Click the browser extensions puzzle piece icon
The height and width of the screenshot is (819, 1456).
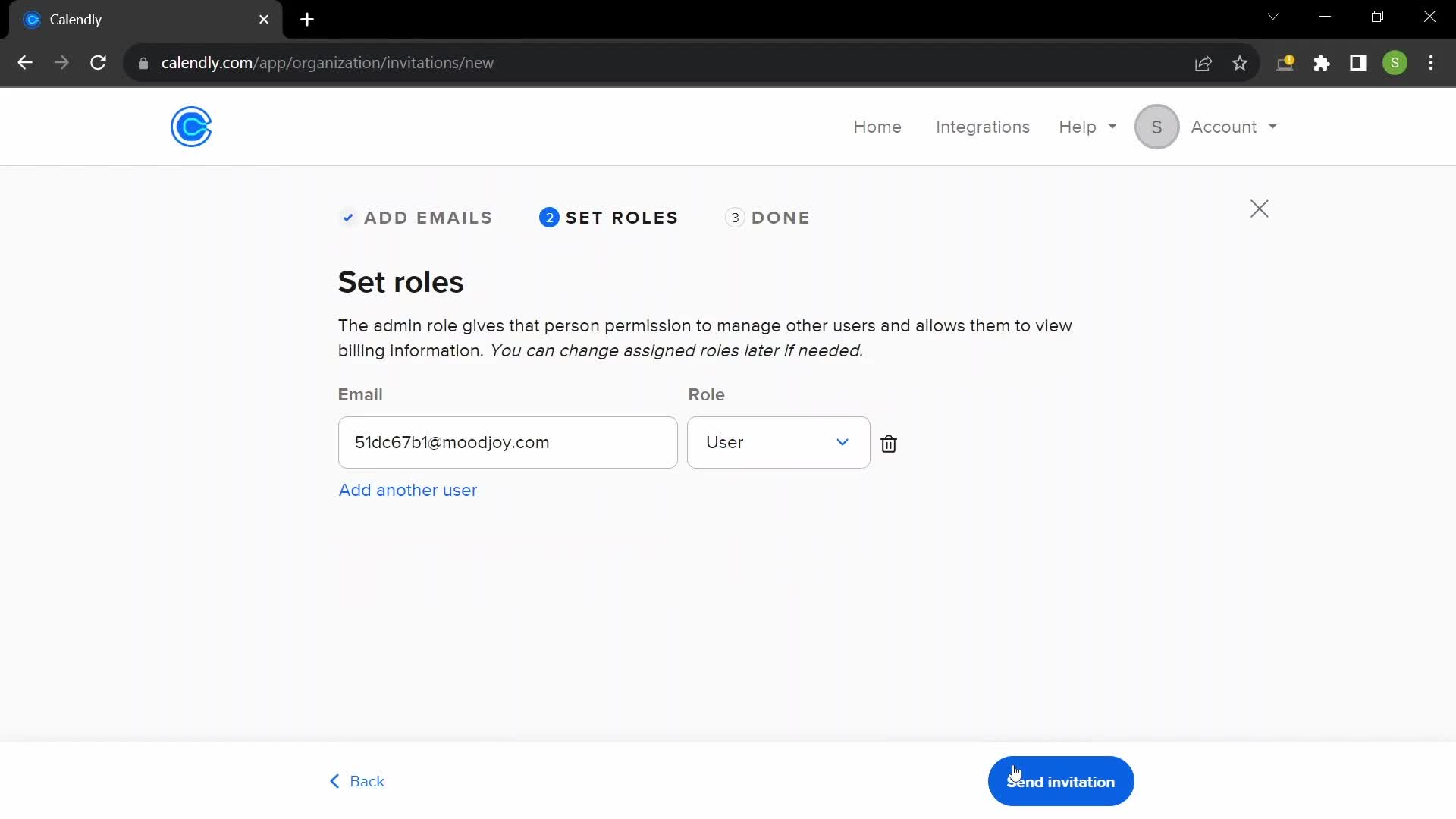1322,63
